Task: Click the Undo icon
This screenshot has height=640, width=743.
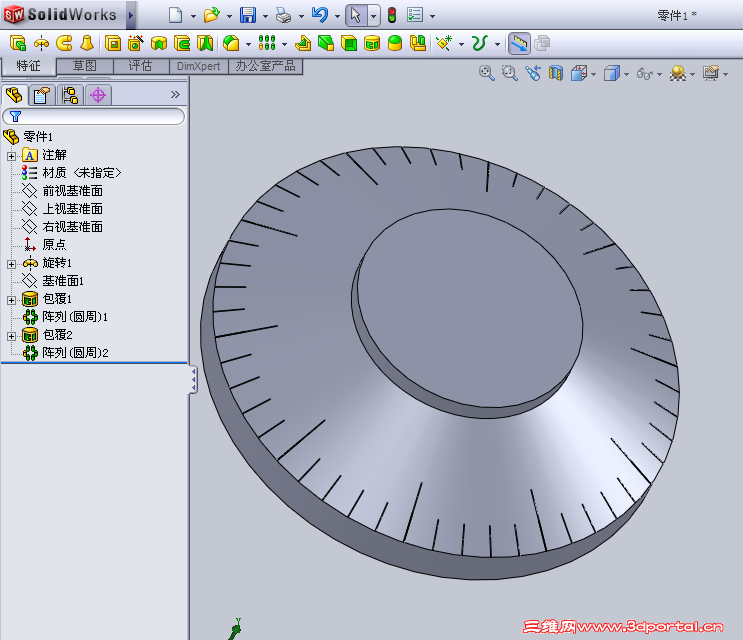Action: tap(320, 15)
